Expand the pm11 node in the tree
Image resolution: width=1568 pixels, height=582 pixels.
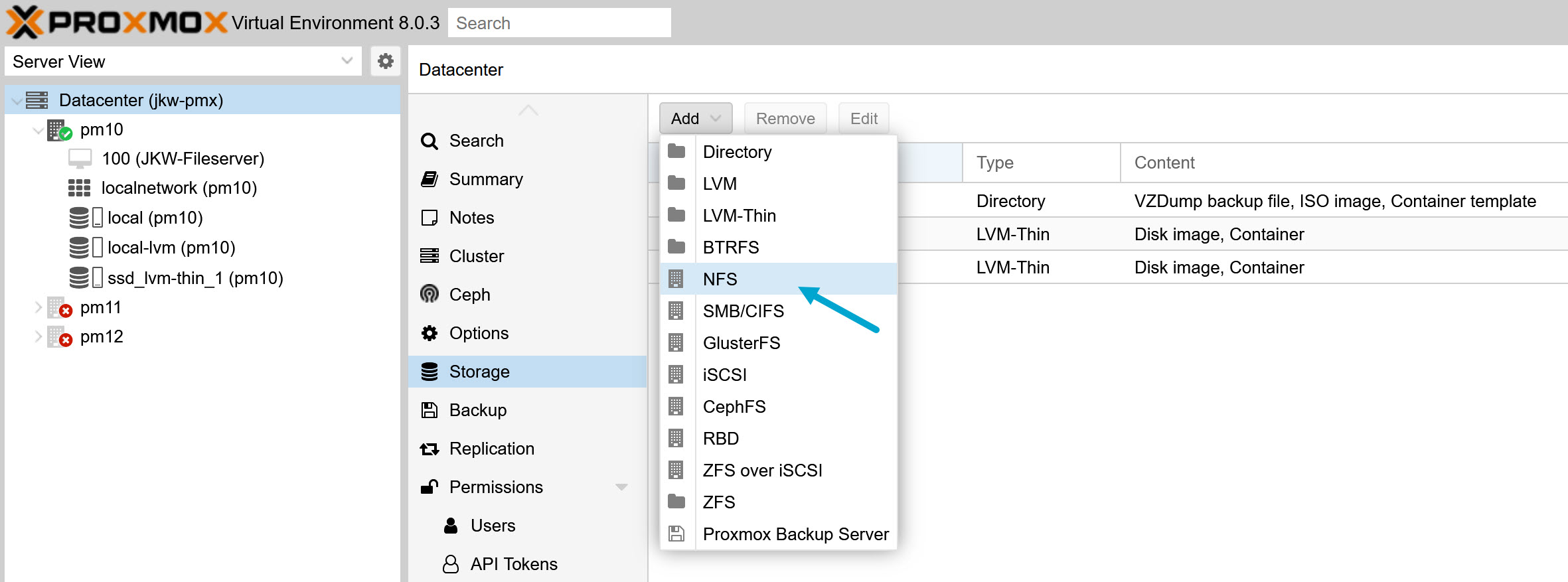(39, 307)
